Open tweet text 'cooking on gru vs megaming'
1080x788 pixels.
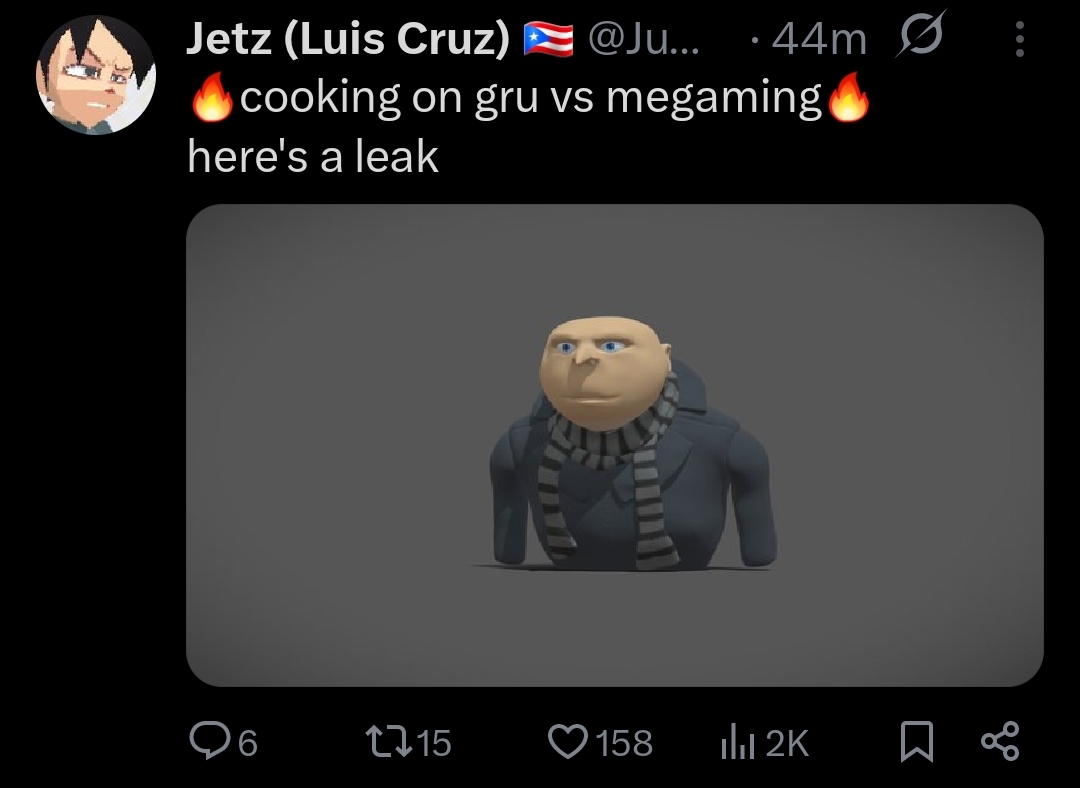coord(531,98)
